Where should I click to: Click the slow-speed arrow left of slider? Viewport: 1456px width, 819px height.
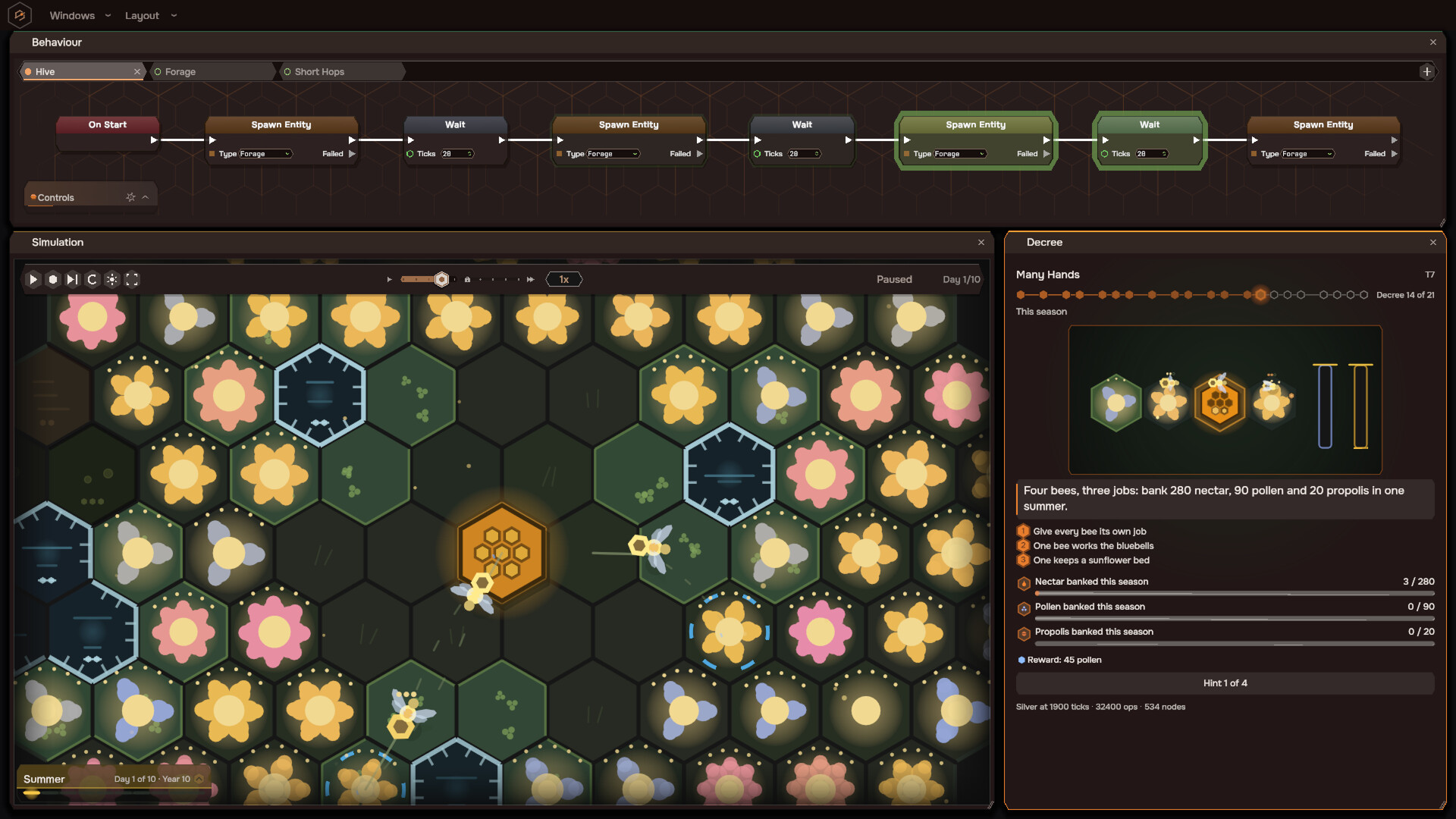[x=390, y=280]
